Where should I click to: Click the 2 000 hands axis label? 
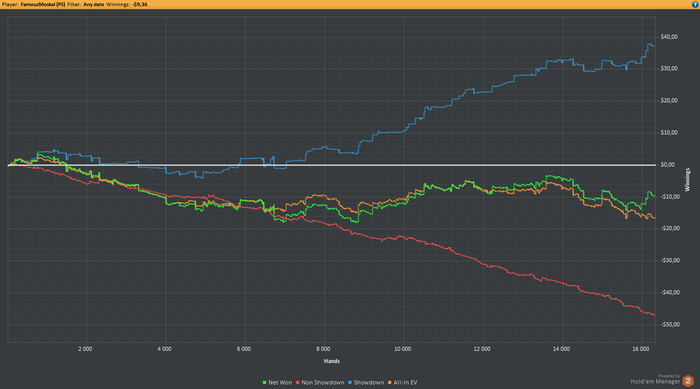85,349
